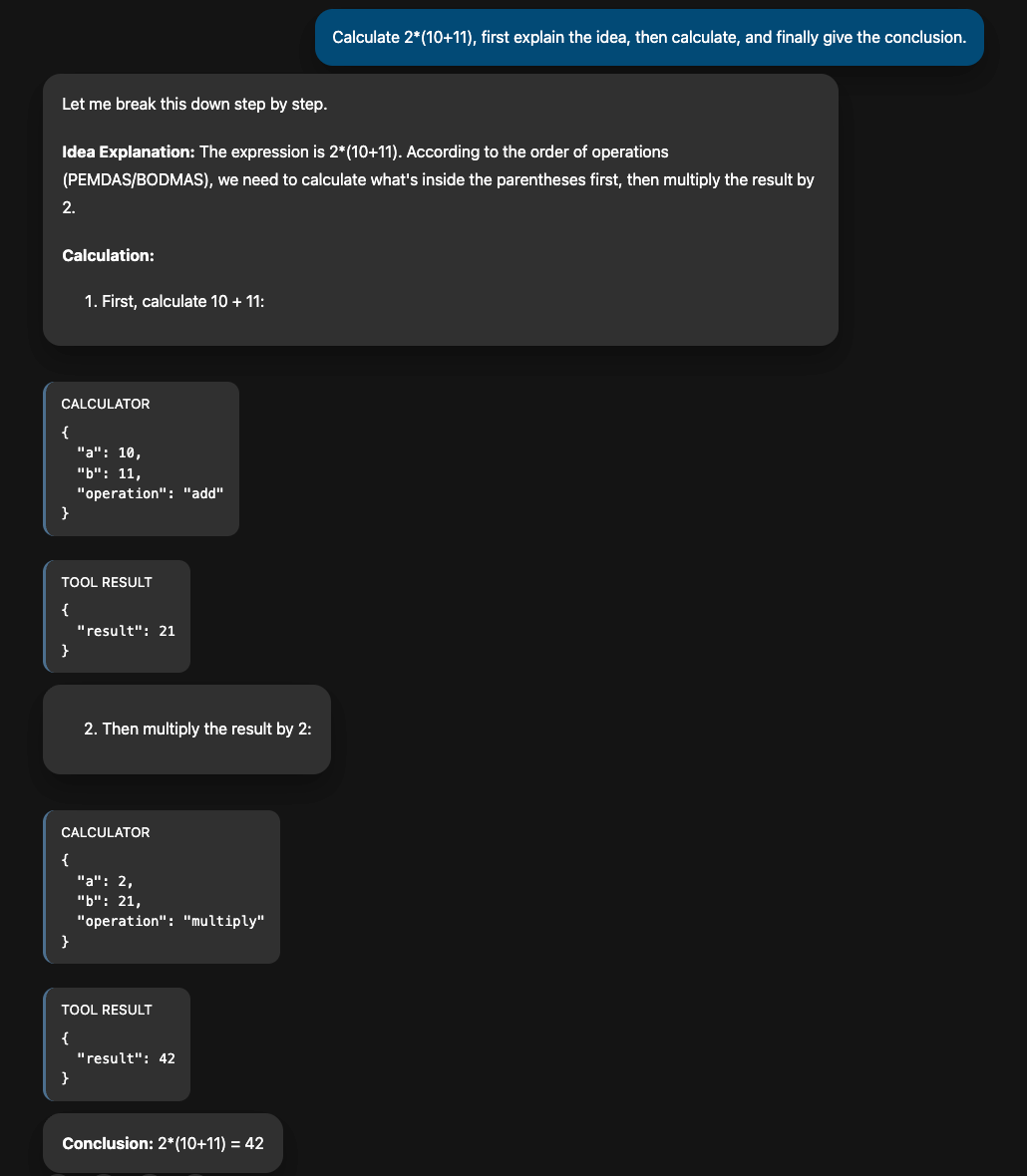1027x1176 pixels.
Task: Click the "Let me break this down" line
Action: (193, 104)
